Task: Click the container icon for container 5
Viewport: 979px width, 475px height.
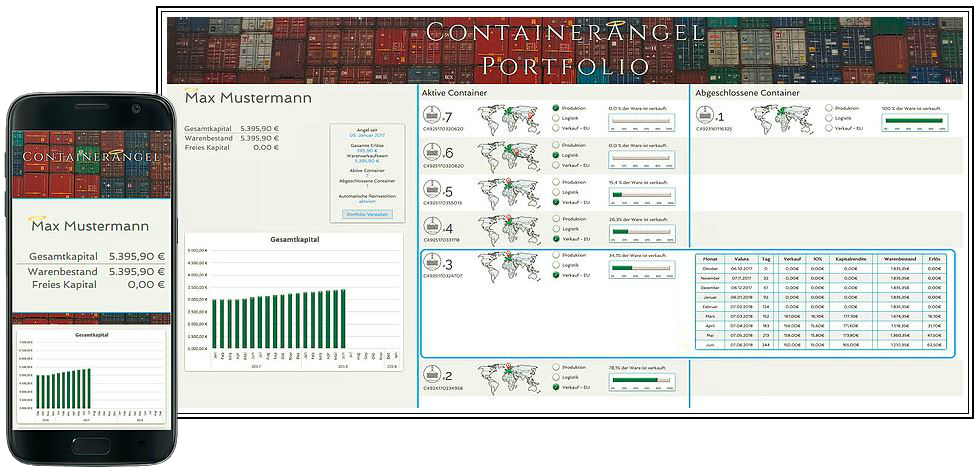Action: click(x=433, y=190)
